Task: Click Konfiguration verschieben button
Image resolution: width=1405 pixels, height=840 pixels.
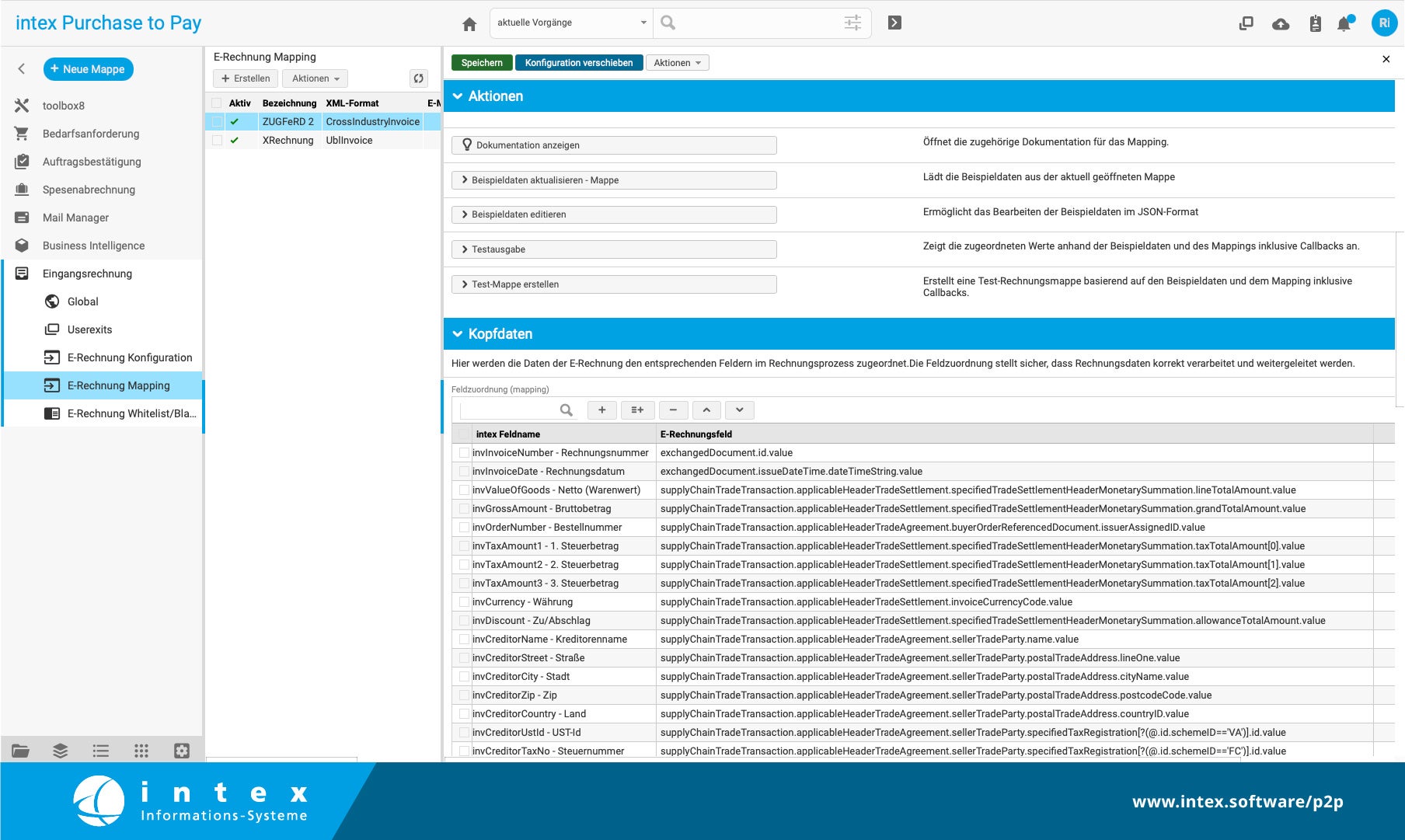Action: click(x=578, y=63)
